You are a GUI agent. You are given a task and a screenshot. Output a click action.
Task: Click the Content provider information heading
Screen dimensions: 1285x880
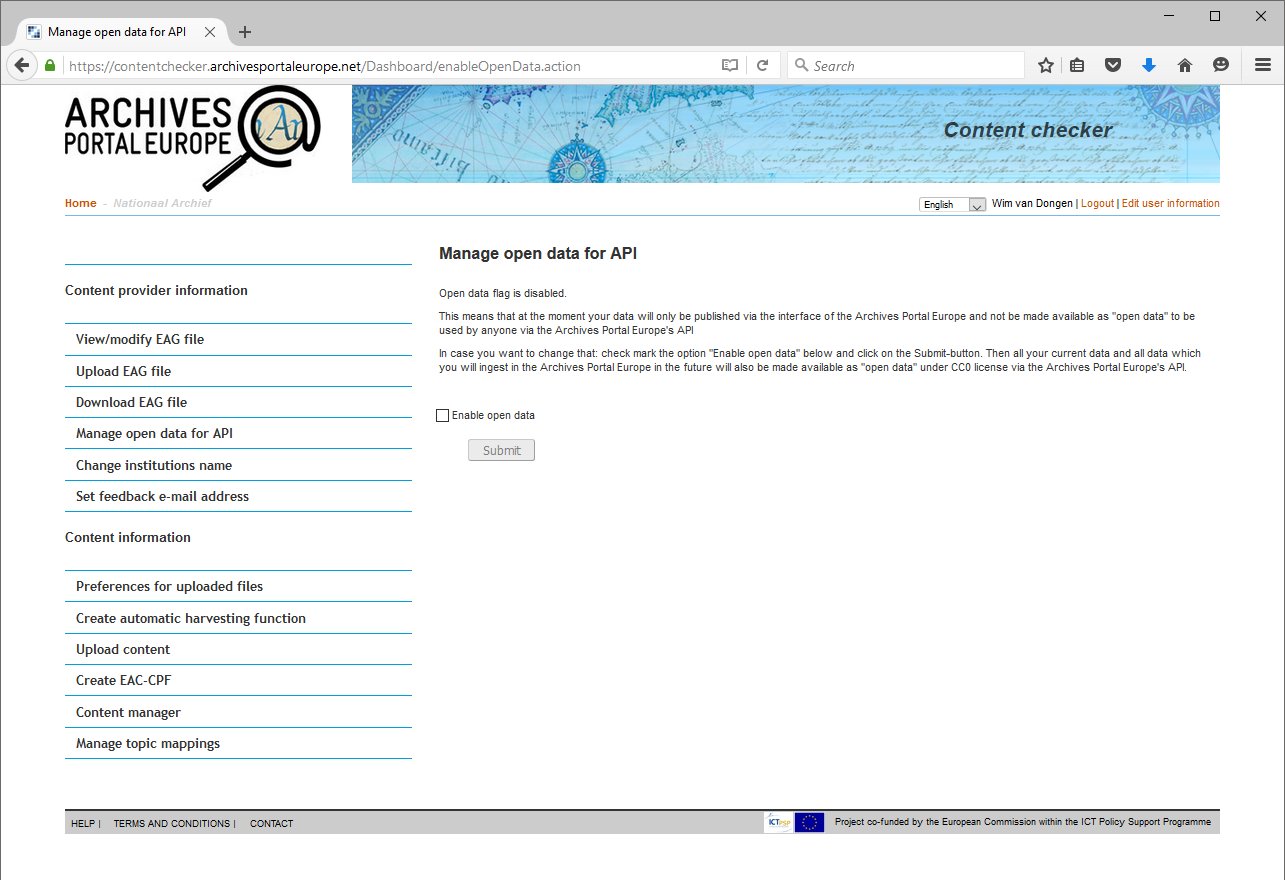156,291
